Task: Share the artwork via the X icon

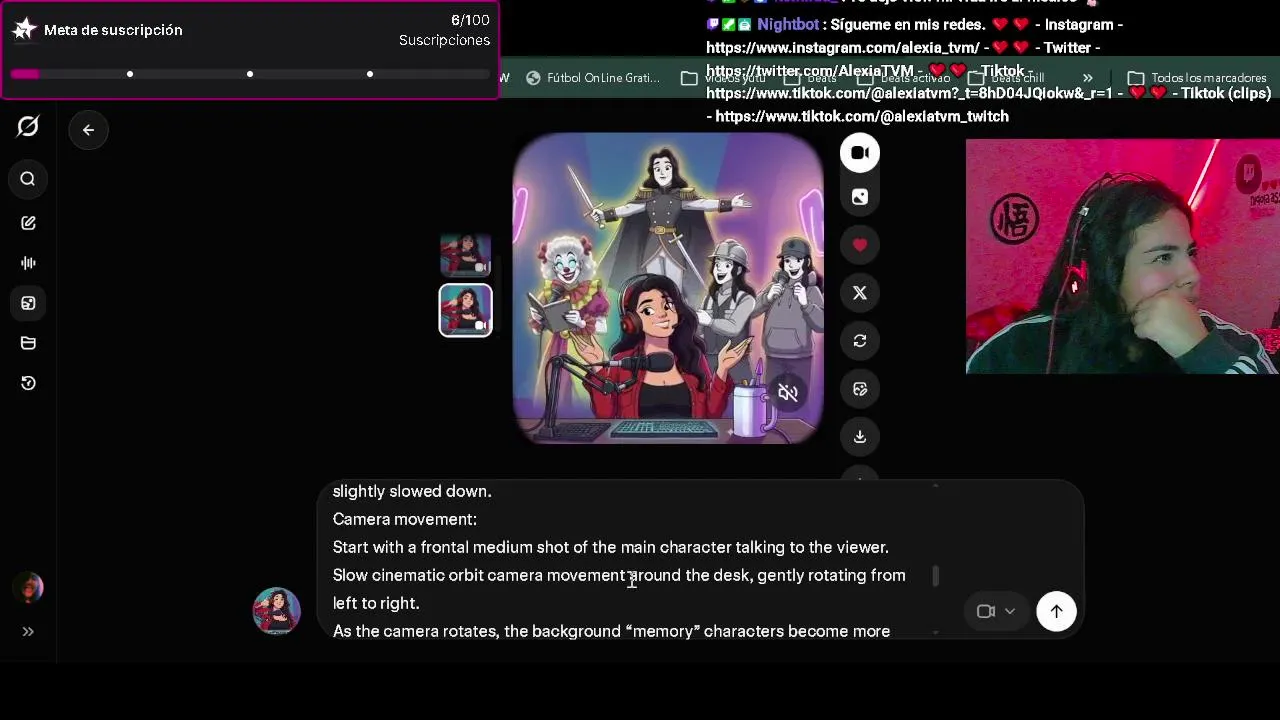Action: coord(860,293)
